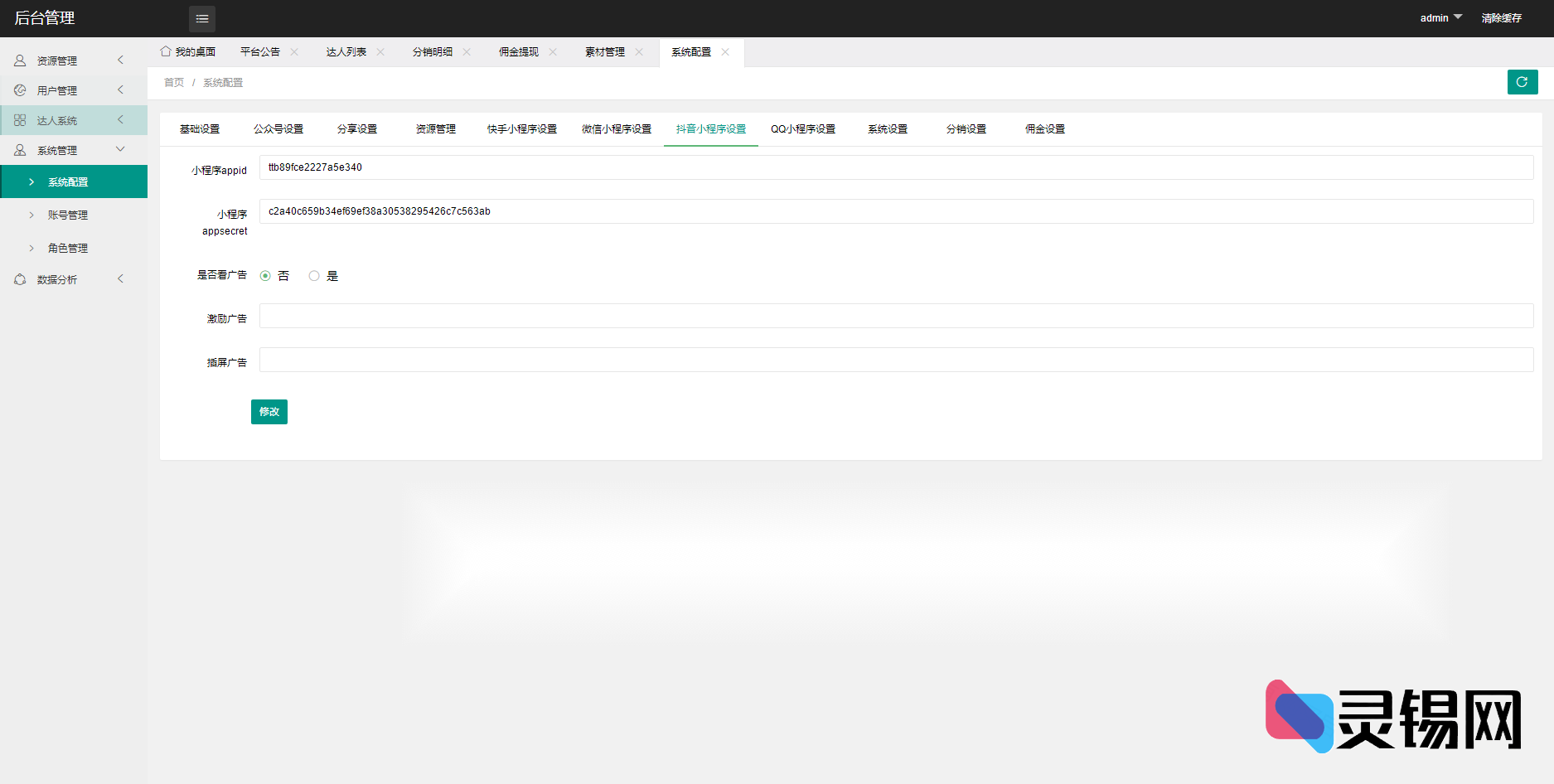The image size is (1554, 784).
Task: Click the 修改 submit button
Action: (269, 412)
